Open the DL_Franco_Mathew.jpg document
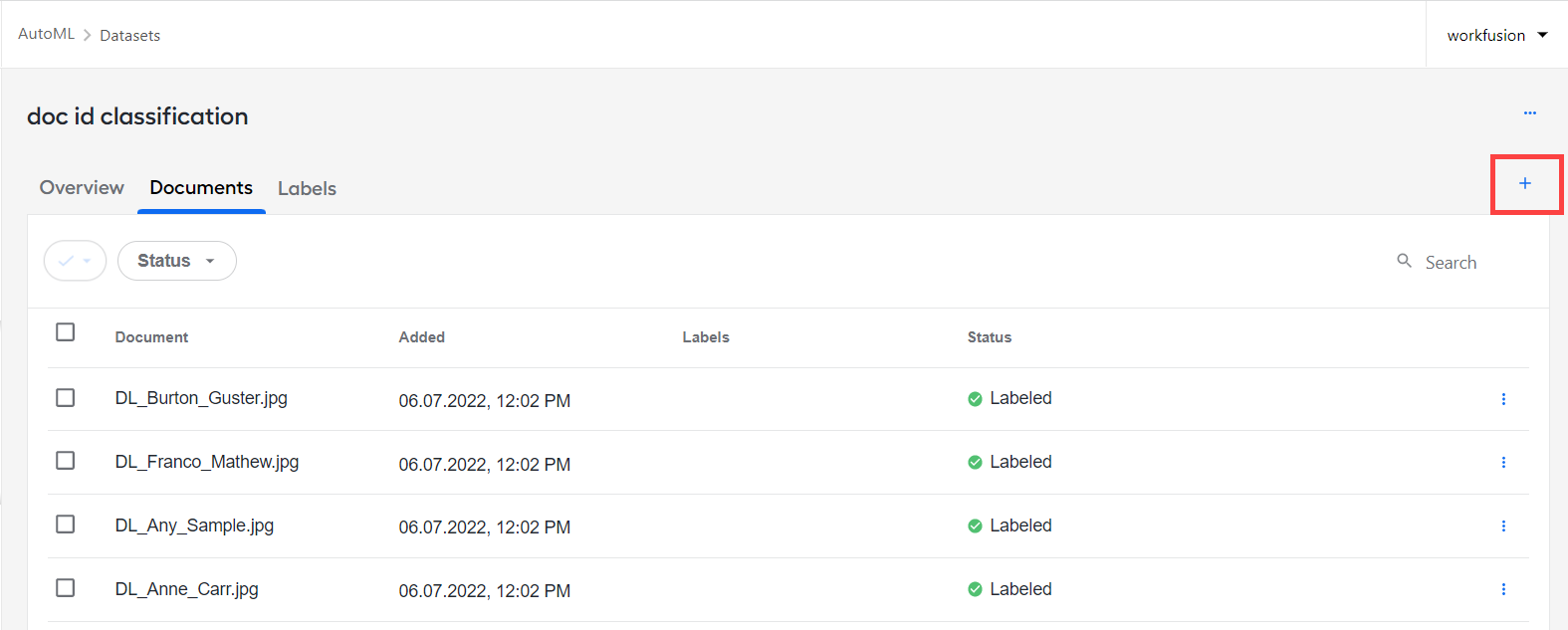 [207, 462]
